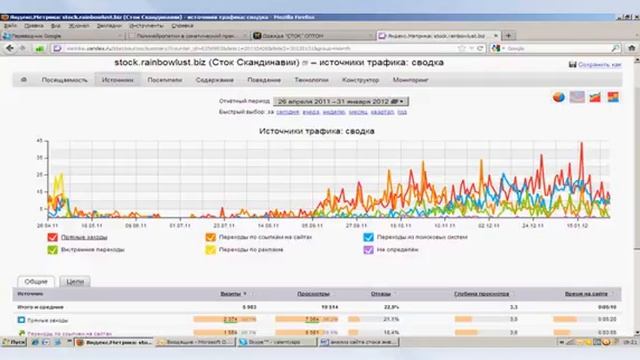Viewport: 640px width, 360px height.
Task: Open the Технологии menu in Metrika navigation
Action: click(311, 80)
